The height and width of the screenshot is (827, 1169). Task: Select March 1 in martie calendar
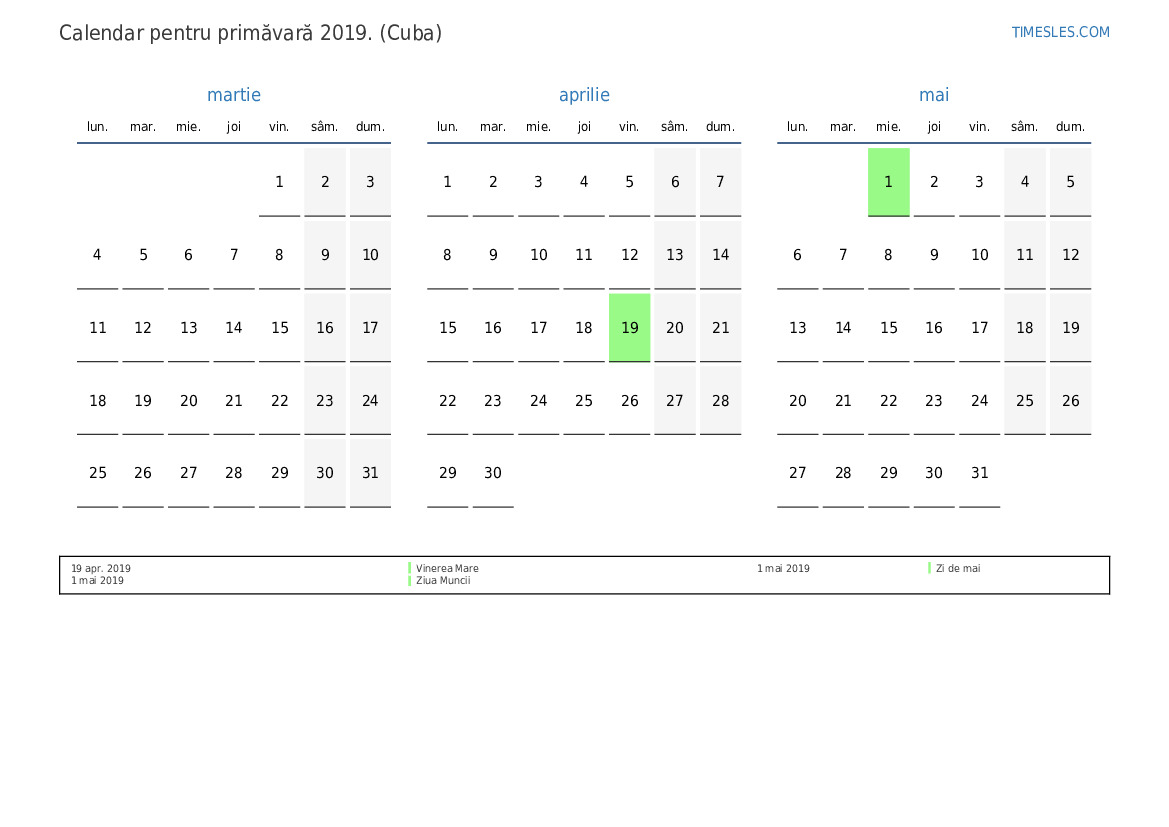coord(279,182)
